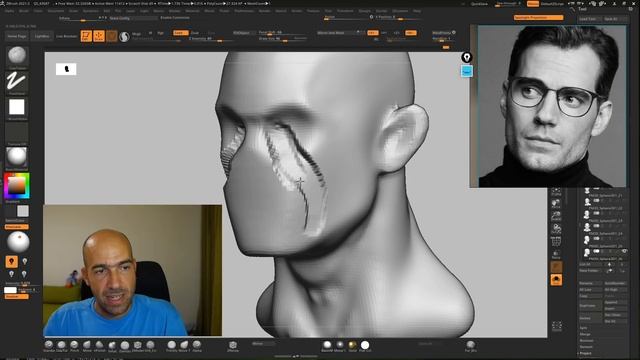Viewport: 640px width, 360px height.
Task: Toggle the dimmed Ghost button above Solo
Action: point(556,267)
